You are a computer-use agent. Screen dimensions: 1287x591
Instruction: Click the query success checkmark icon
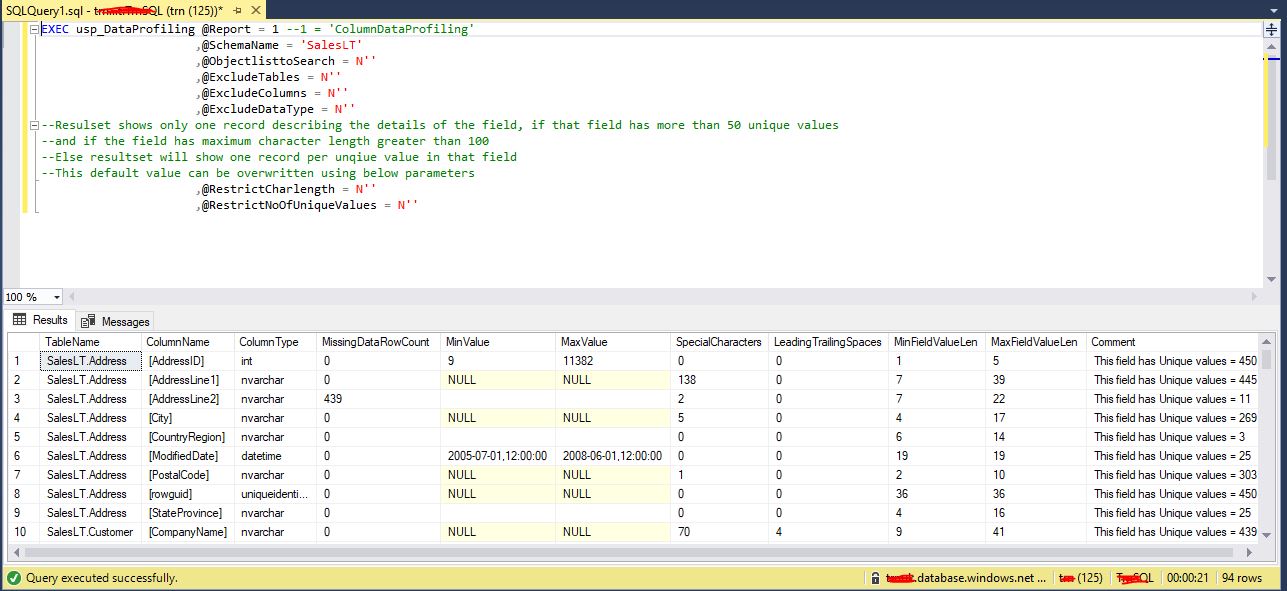[13, 578]
